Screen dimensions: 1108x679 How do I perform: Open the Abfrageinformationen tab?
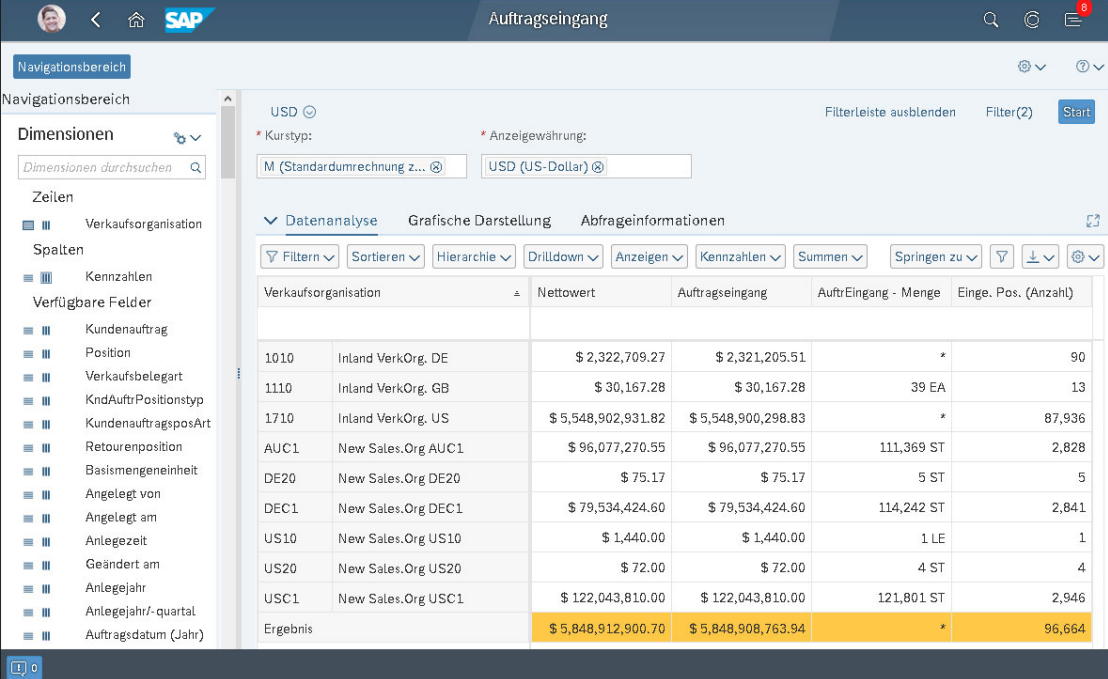(651, 220)
